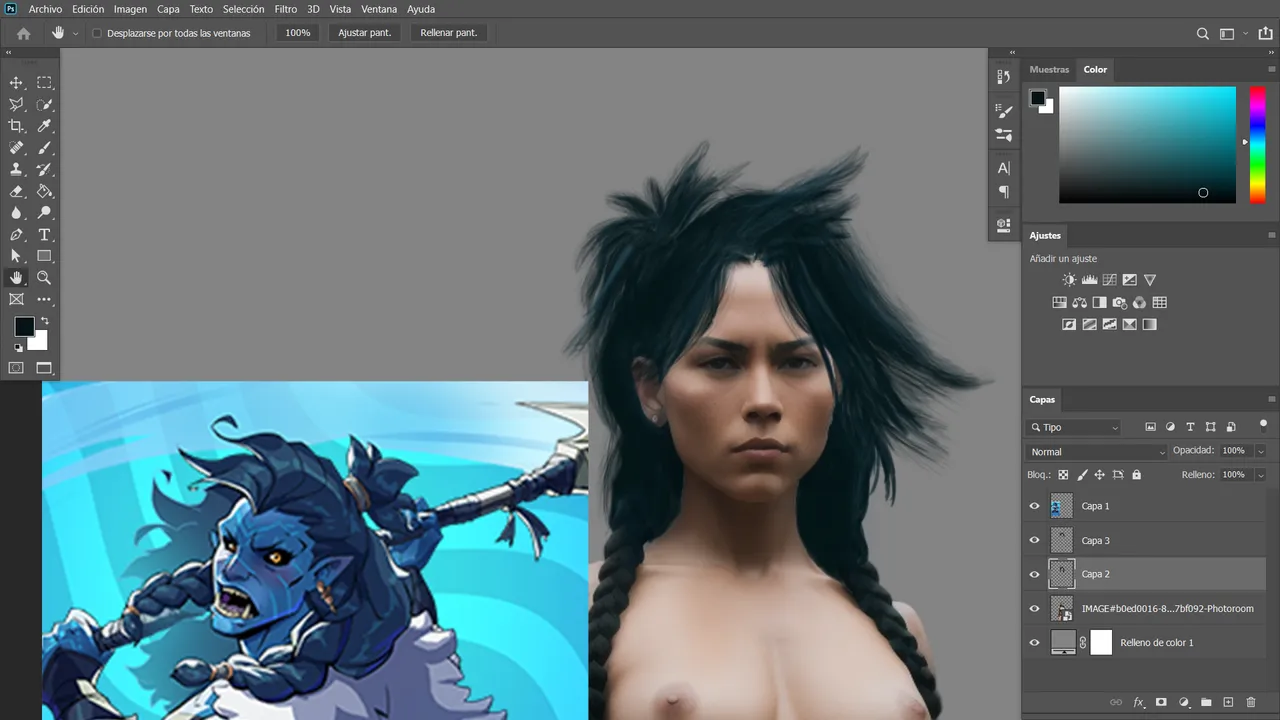This screenshot has height=720, width=1280.
Task: Click the hue slider in Color panel
Action: click(x=1257, y=145)
